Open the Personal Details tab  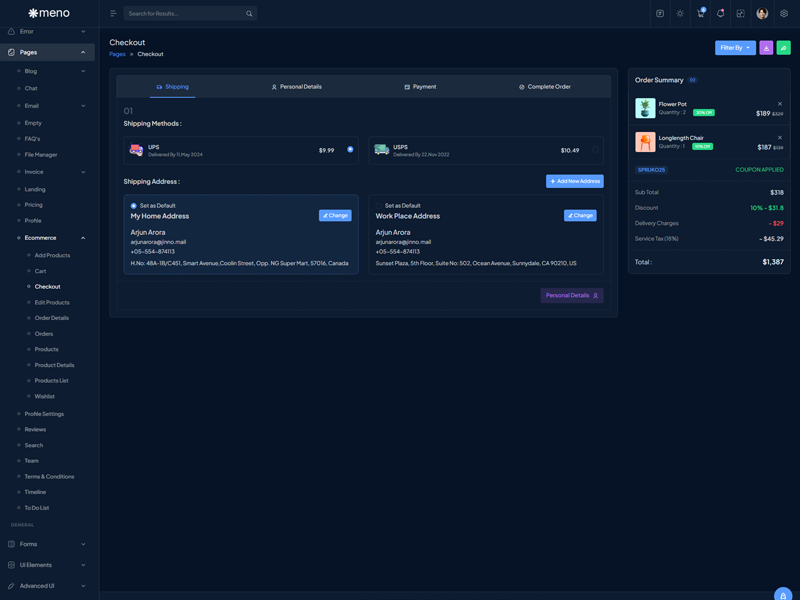pos(297,87)
